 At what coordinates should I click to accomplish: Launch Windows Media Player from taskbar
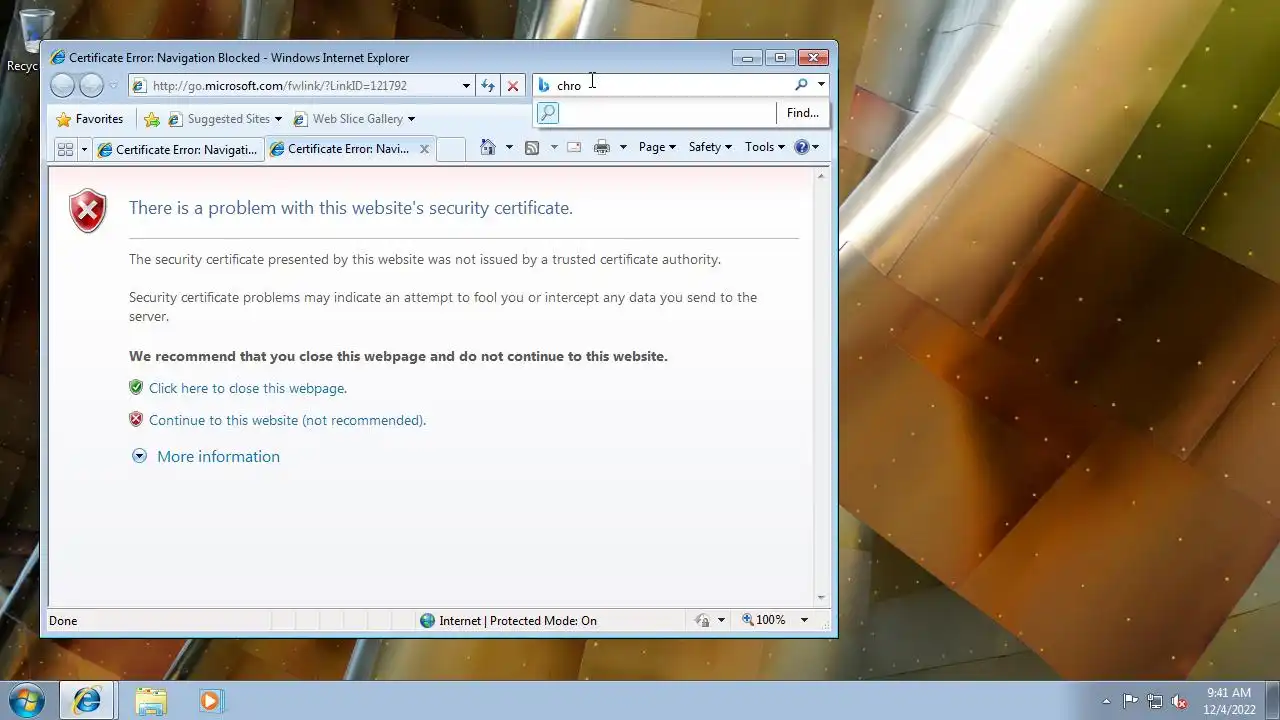tap(210, 700)
